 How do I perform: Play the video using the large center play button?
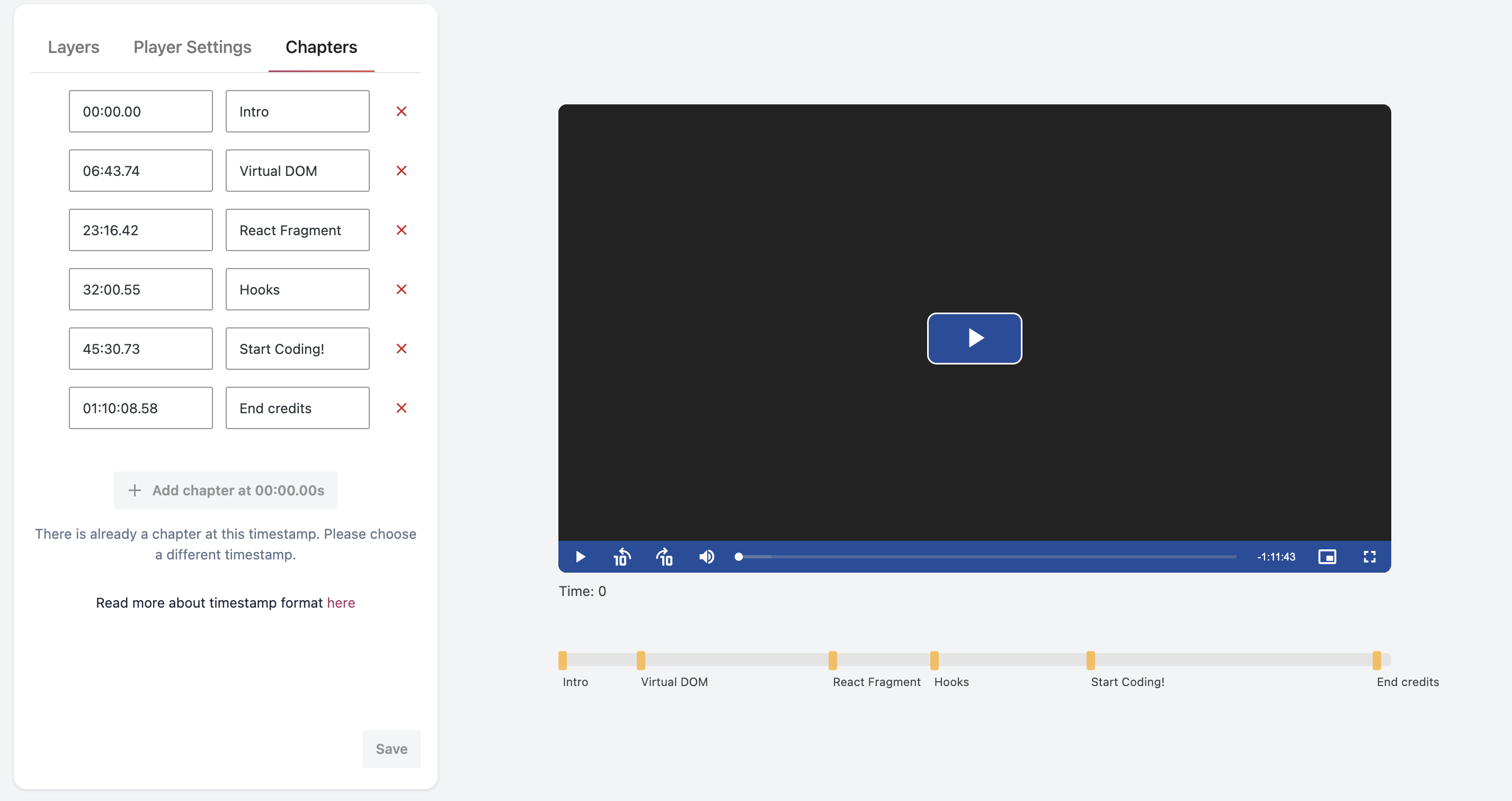[x=973, y=339]
